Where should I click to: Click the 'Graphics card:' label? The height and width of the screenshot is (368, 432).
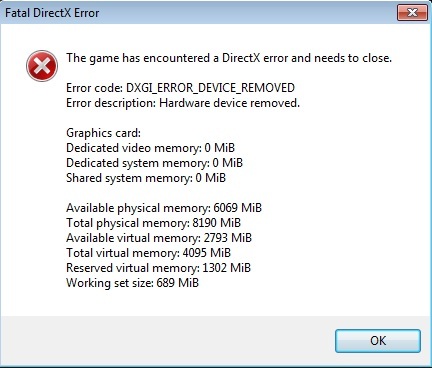[104, 133]
